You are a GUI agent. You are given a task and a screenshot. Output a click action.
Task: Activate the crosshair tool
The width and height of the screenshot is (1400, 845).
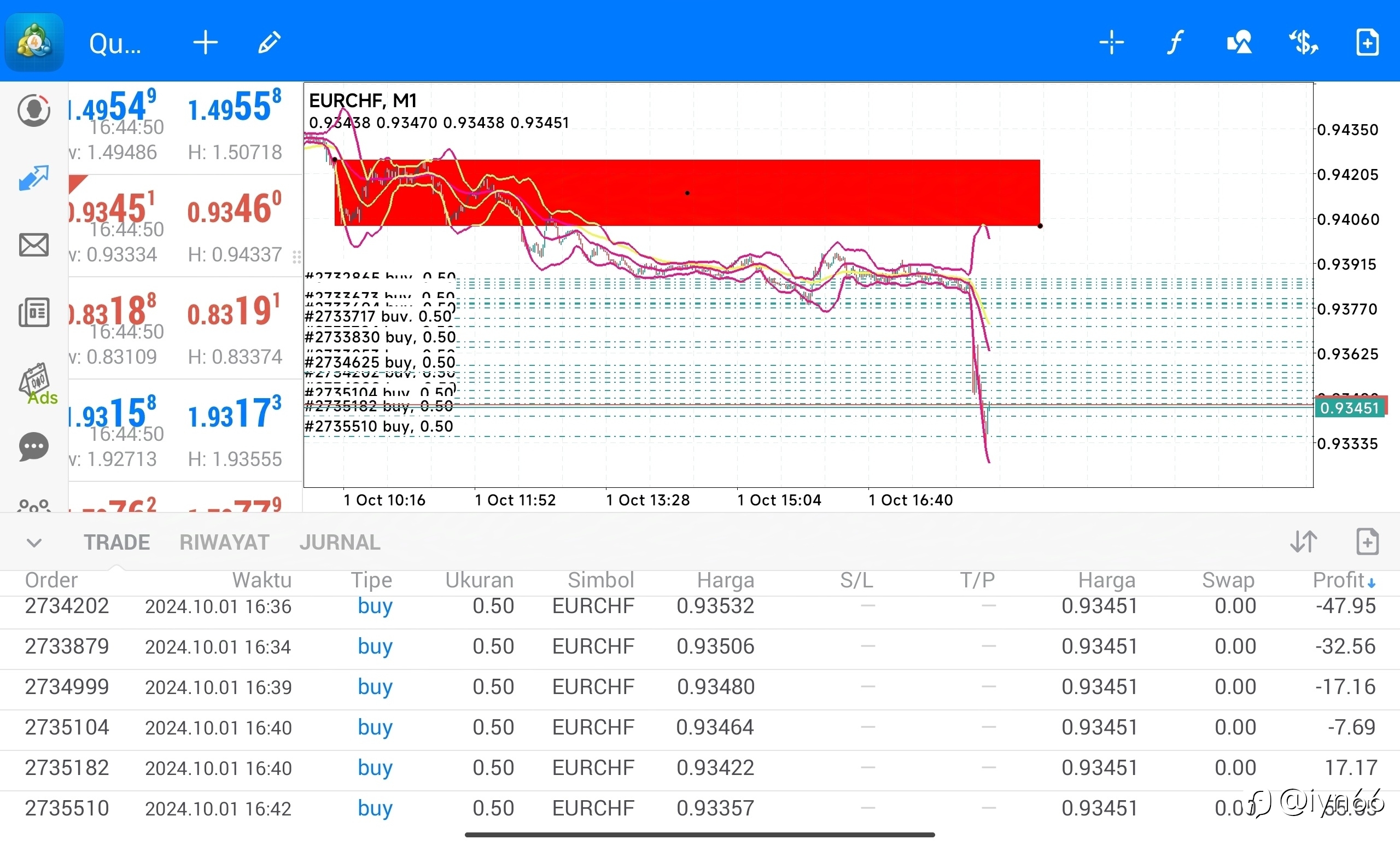tap(1111, 43)
